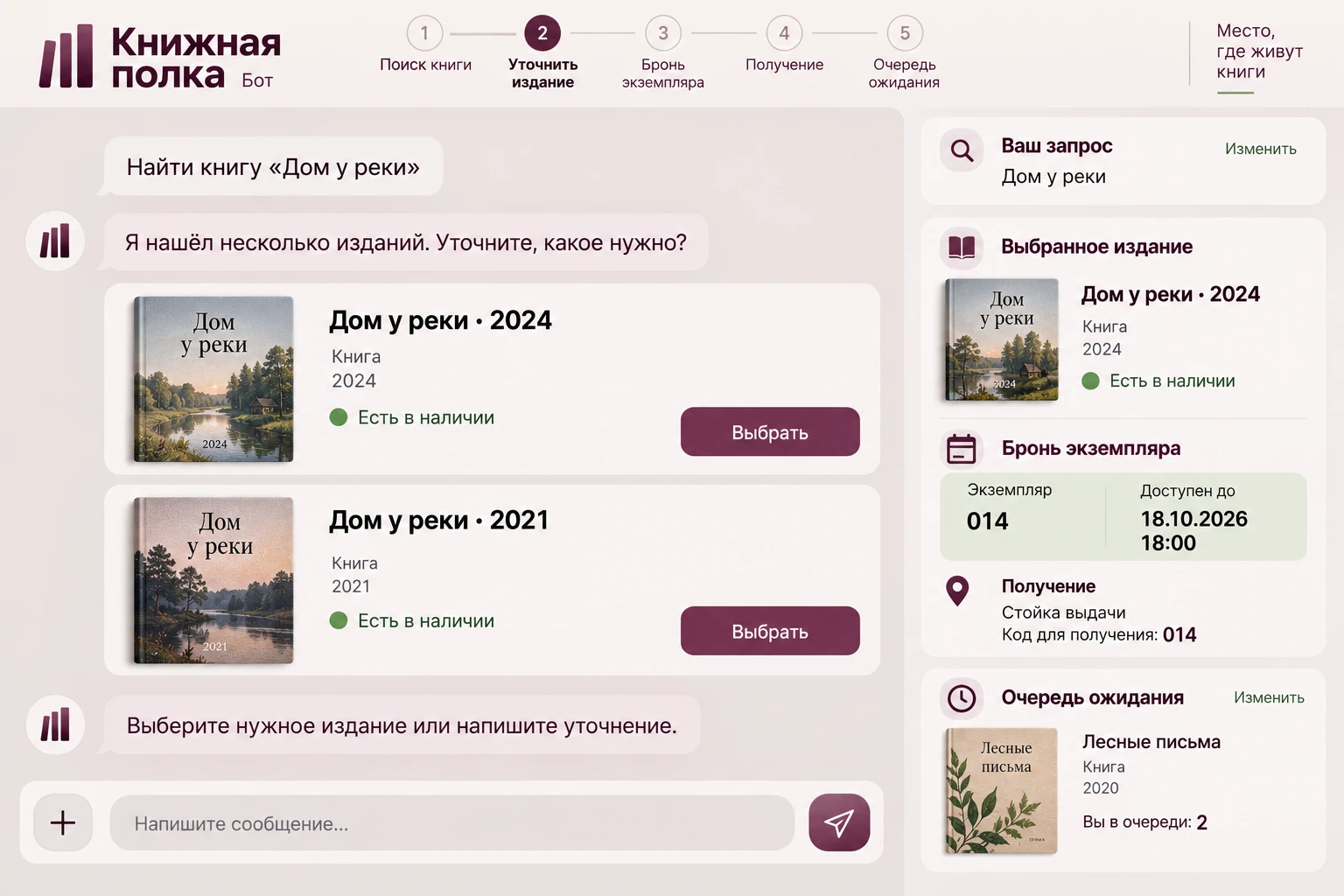Click title 'Дом у реки · 2021' in chat
The height and width of the screenshot is (896, 1344).
pos(438,520)
